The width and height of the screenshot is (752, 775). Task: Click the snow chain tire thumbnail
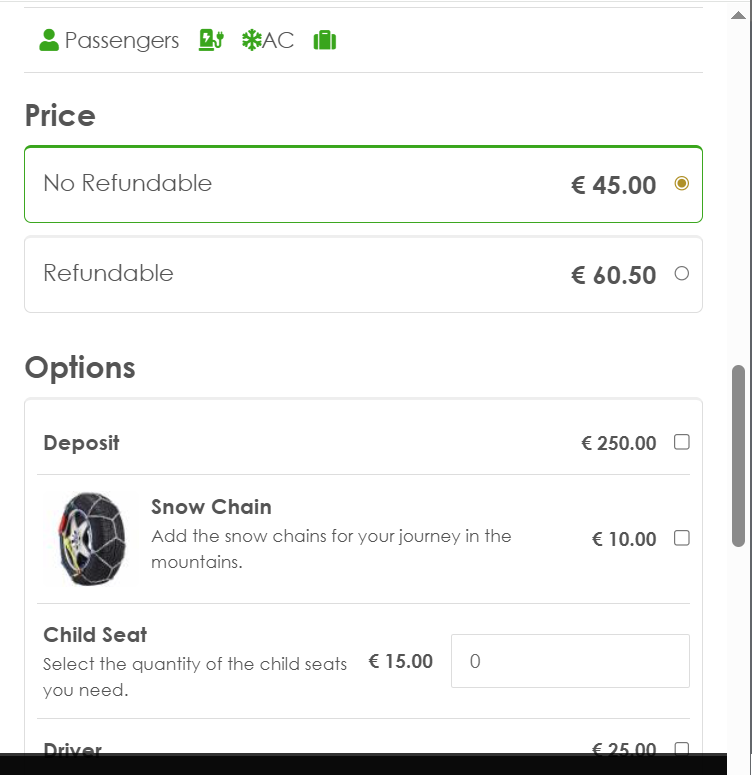click(92, 538)
